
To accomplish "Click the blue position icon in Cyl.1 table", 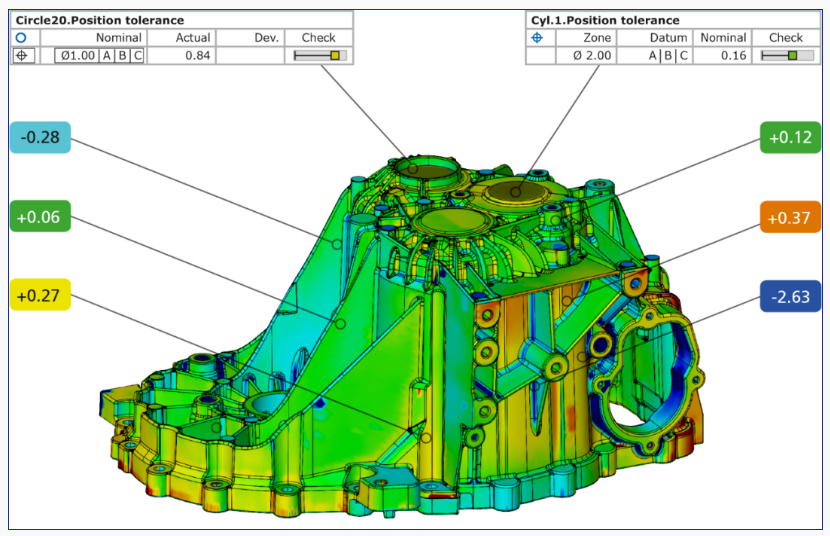I will [x=537, y=38].
